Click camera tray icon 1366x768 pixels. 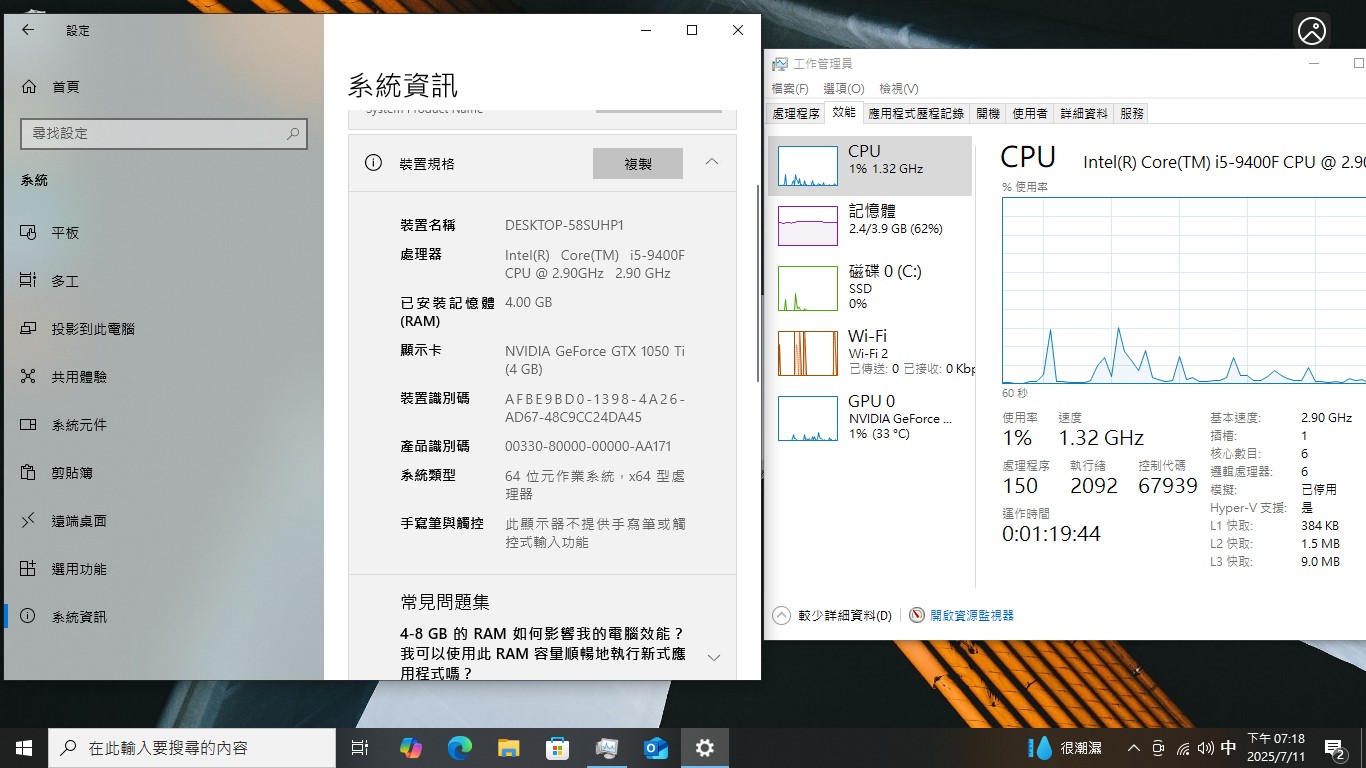[x=1158, y=748]
